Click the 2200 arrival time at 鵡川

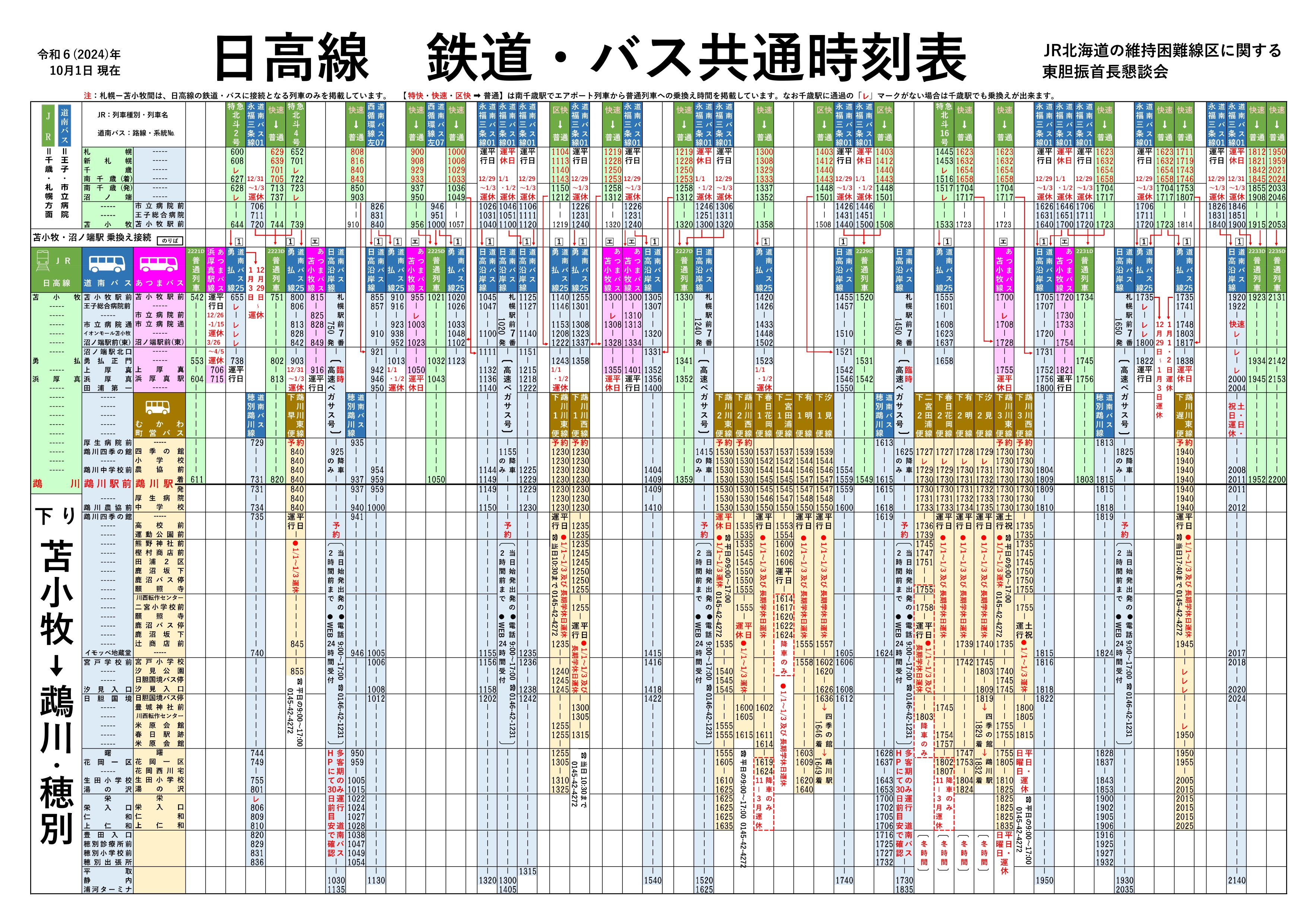pos(1277,479)
